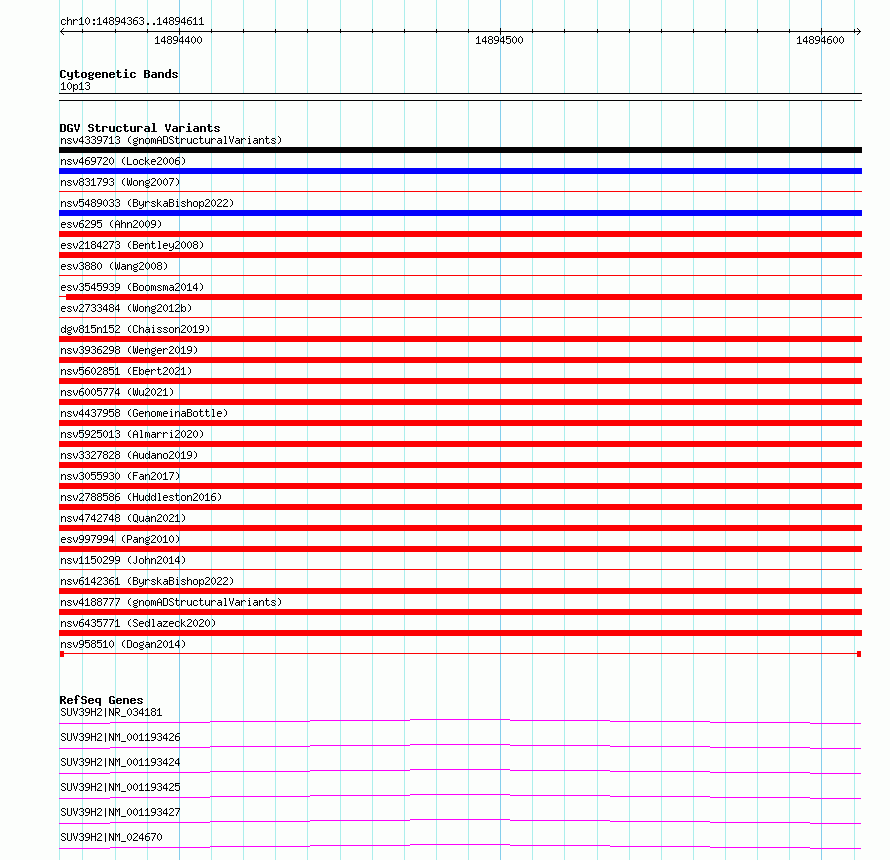Click the Cytogenetic Bands track heading
This screenshot has height=860, width=890.
[119, 74]
